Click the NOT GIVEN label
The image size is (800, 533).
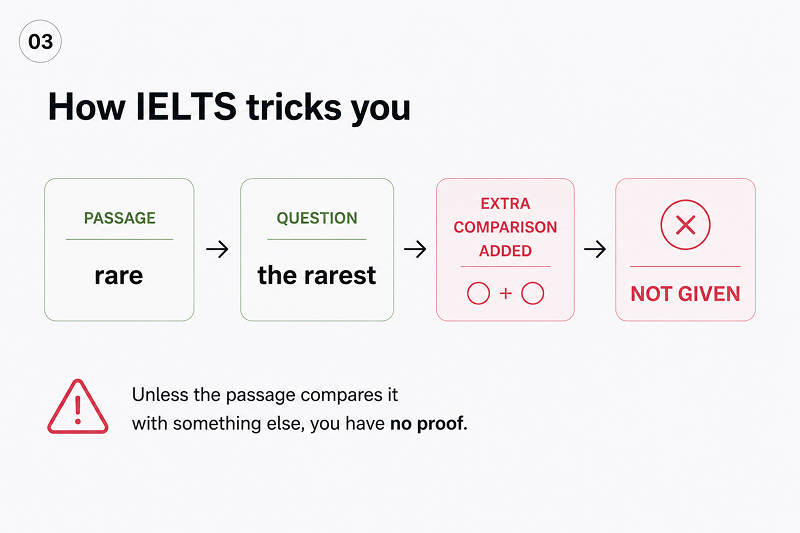(x=685, y=294)
